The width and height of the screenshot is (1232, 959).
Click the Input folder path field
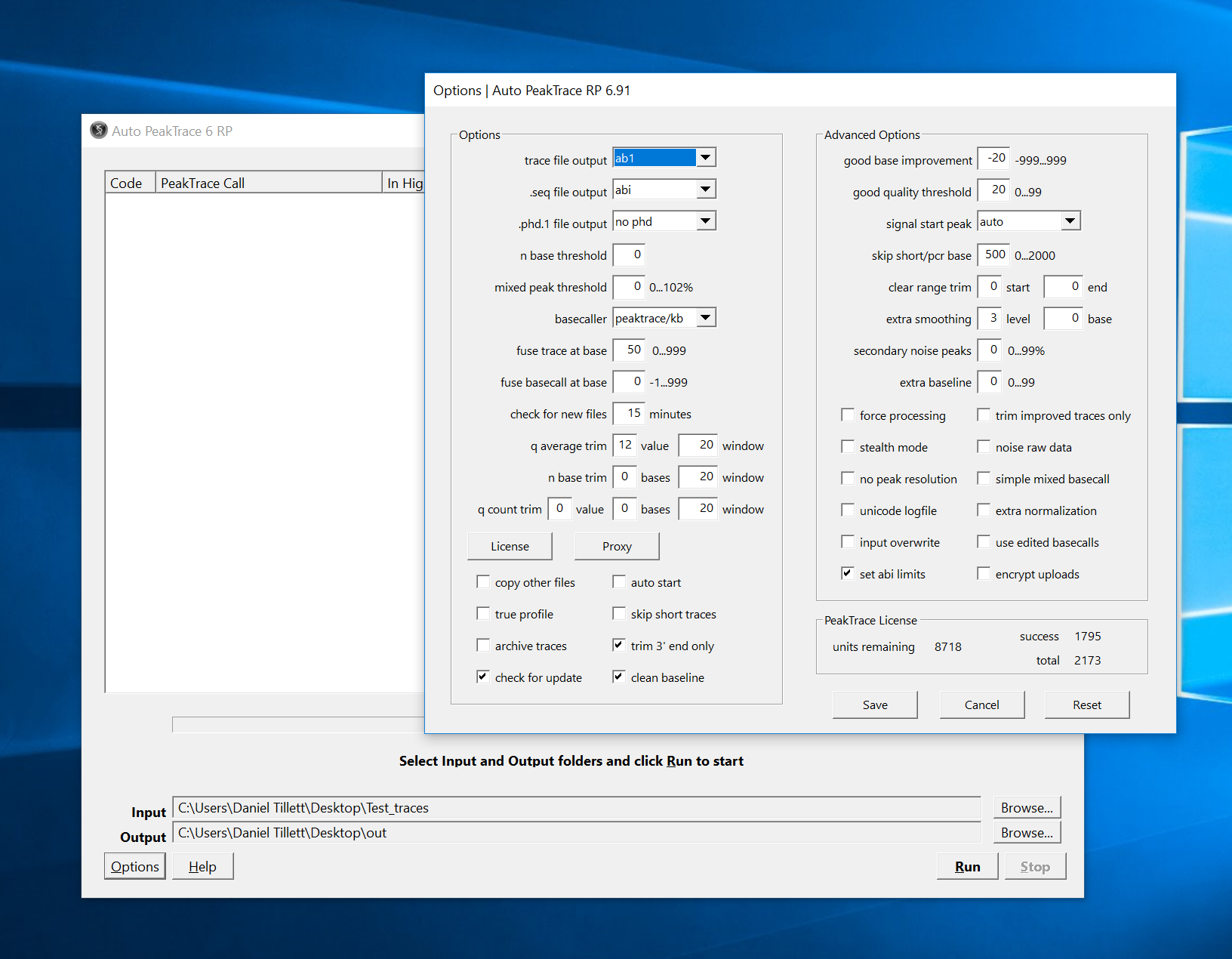click(577, 808)
